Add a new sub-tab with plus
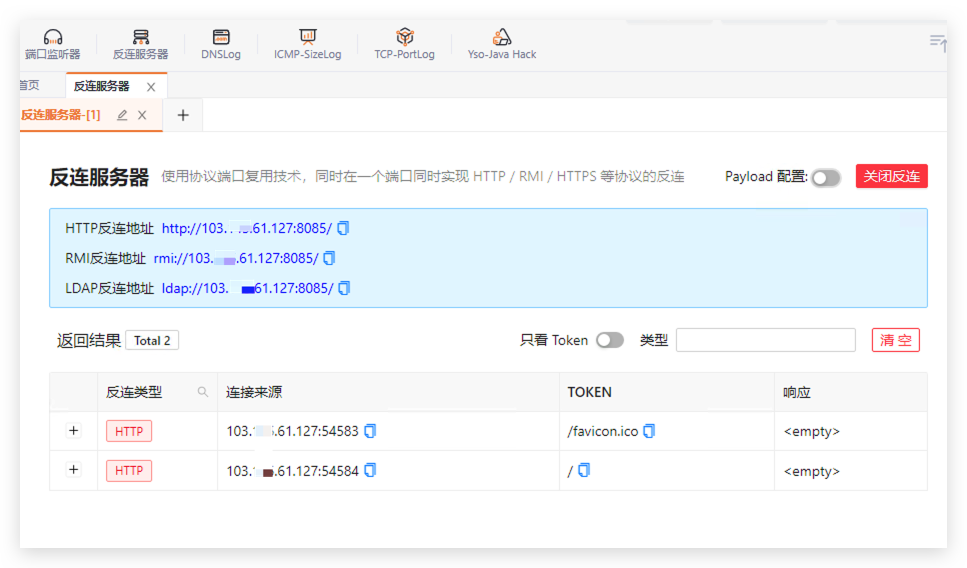This screenshot has width=967, height=568. point(183,116)
